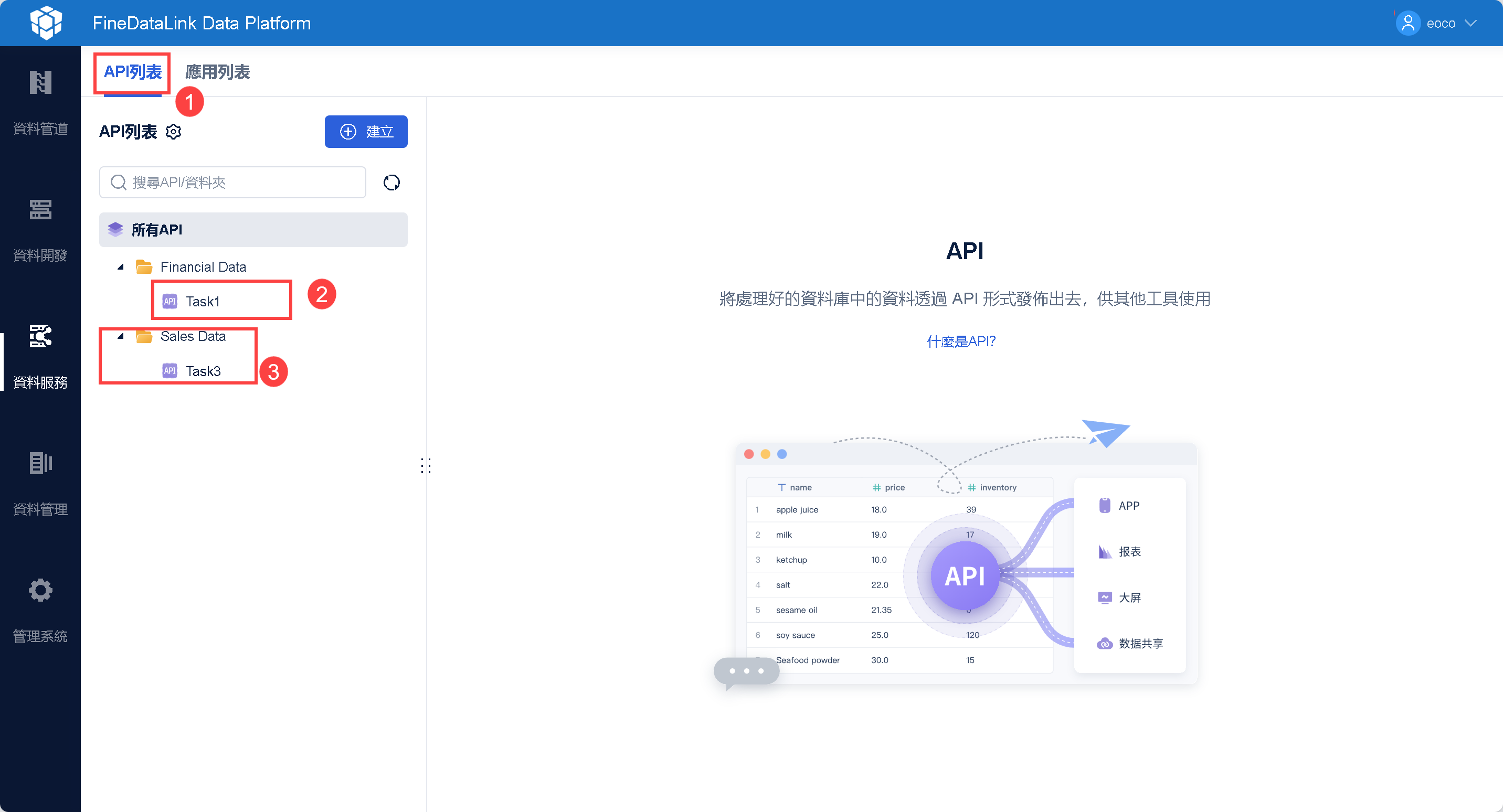This screenshot has height=812, width=1503.
Task: Switch to the 應用列表 tab
Action: click(217, 72)
